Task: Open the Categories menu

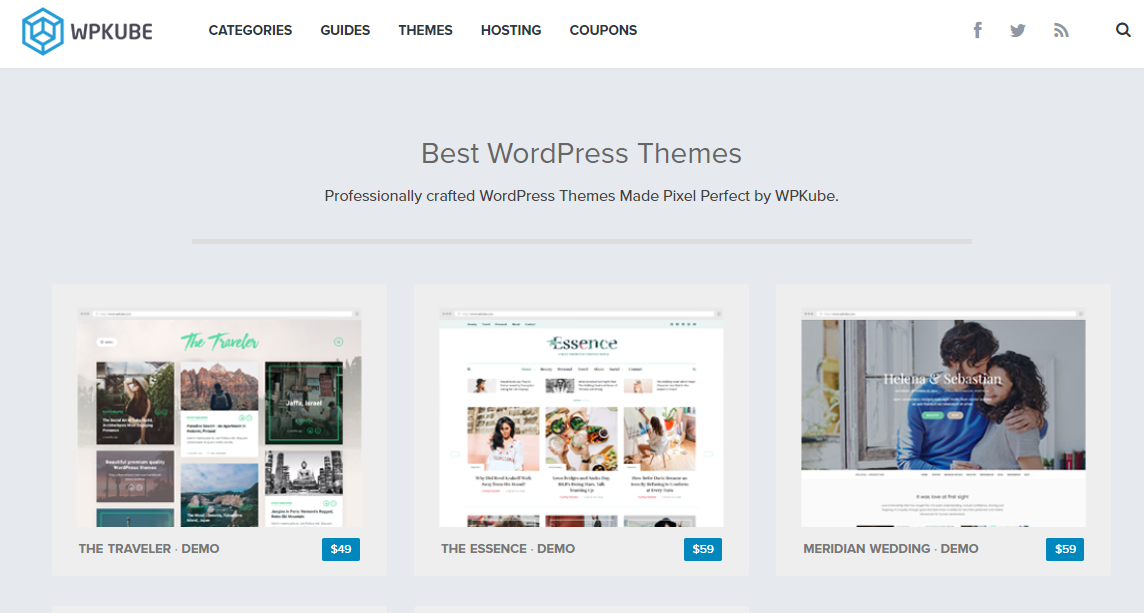Action: (x=250, y=30)
